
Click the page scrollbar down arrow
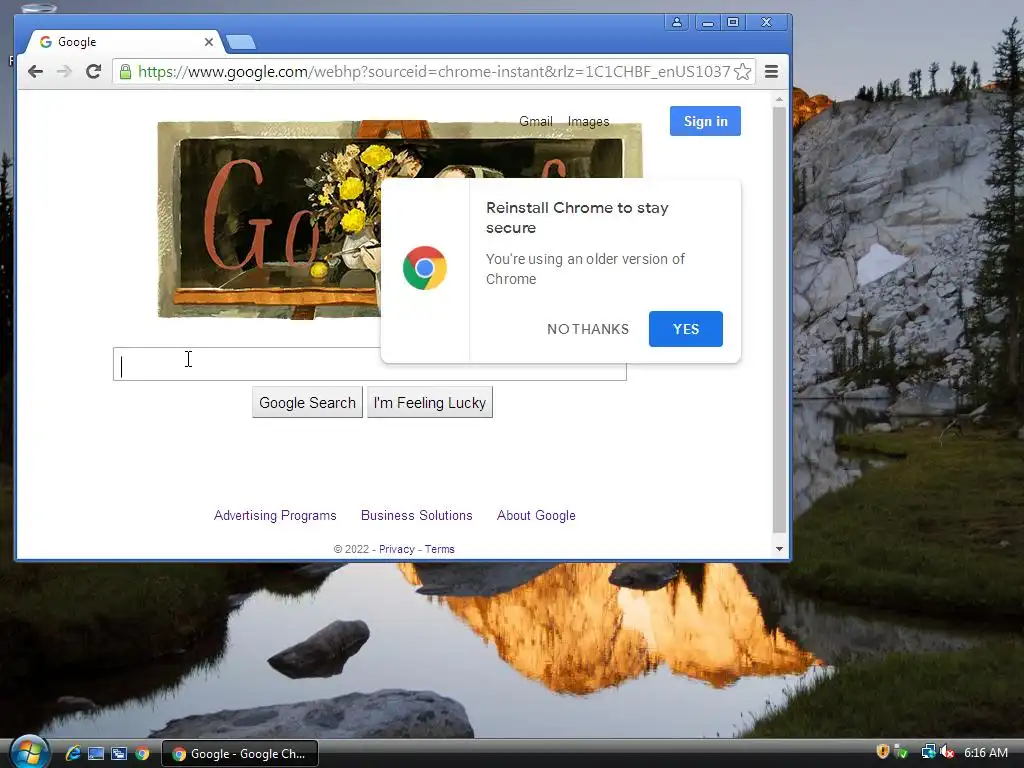pyautogui.click(x=779, y=549)
